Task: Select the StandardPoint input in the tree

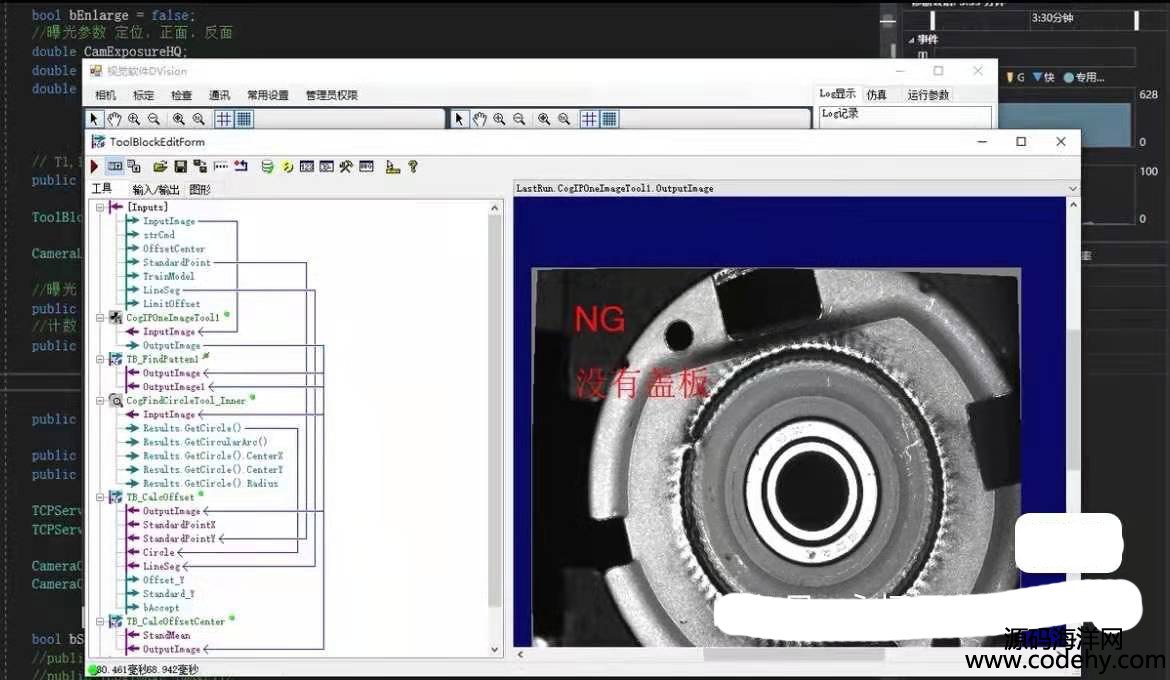Action: pyautogui.click(x=177, y=263)
